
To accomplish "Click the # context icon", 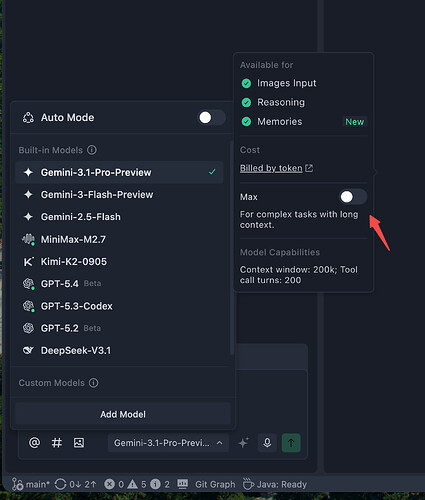I will point(57,443).
